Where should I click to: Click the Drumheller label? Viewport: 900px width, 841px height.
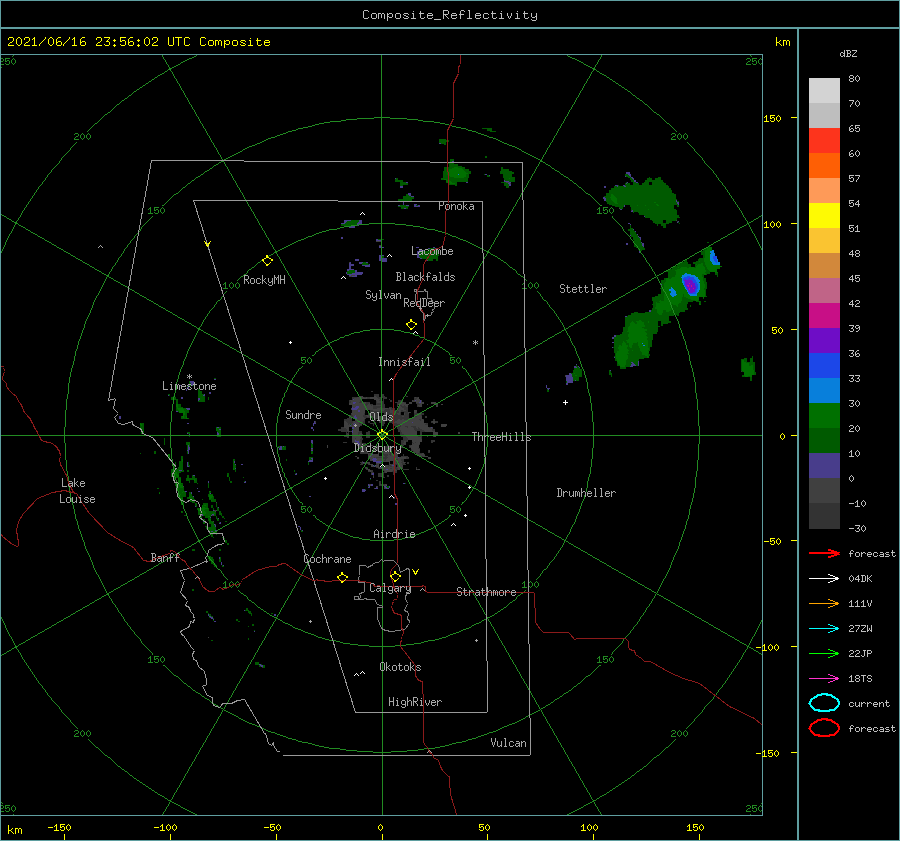(585, 493)
